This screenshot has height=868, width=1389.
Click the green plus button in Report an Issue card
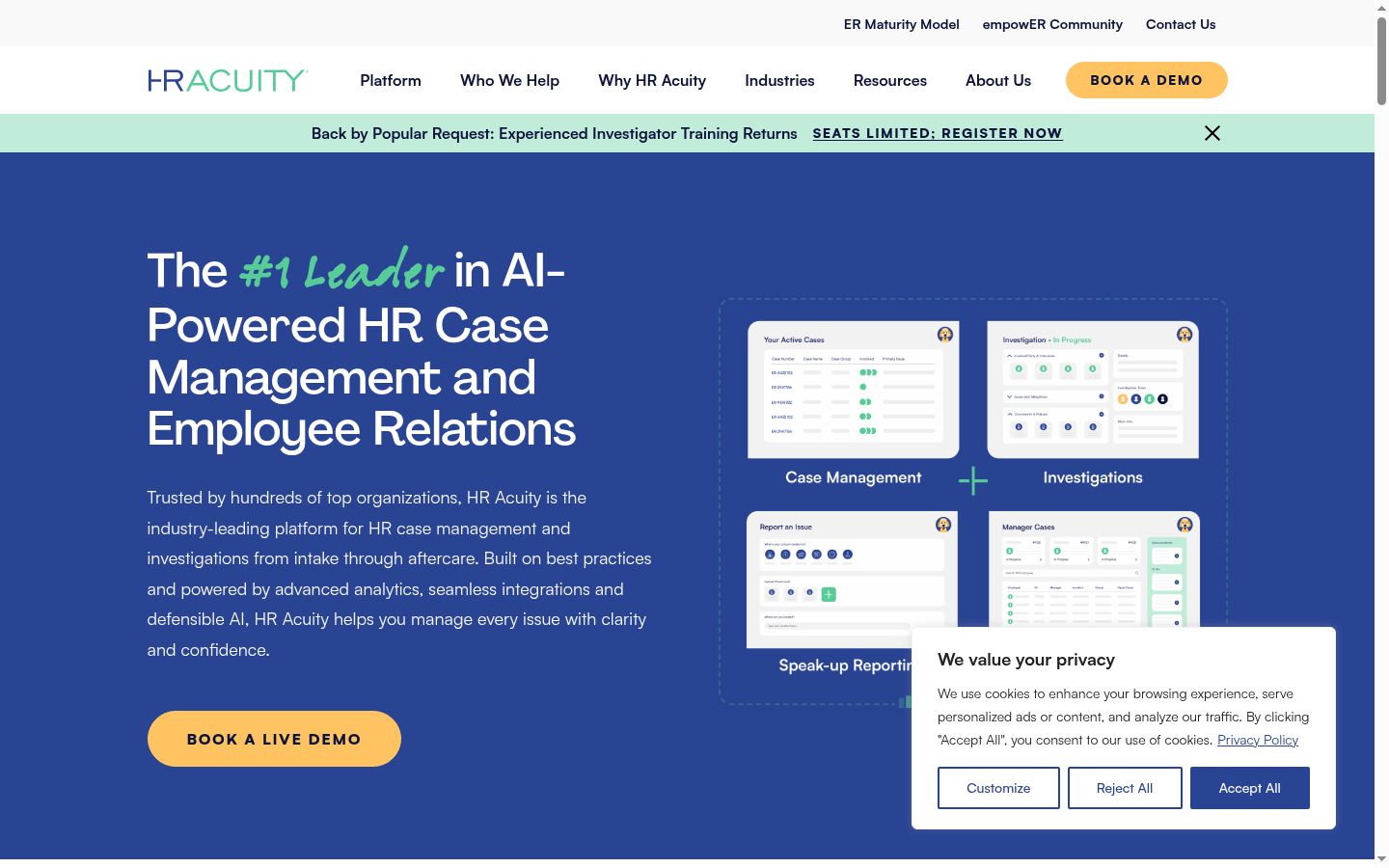(x=829, y=594)
